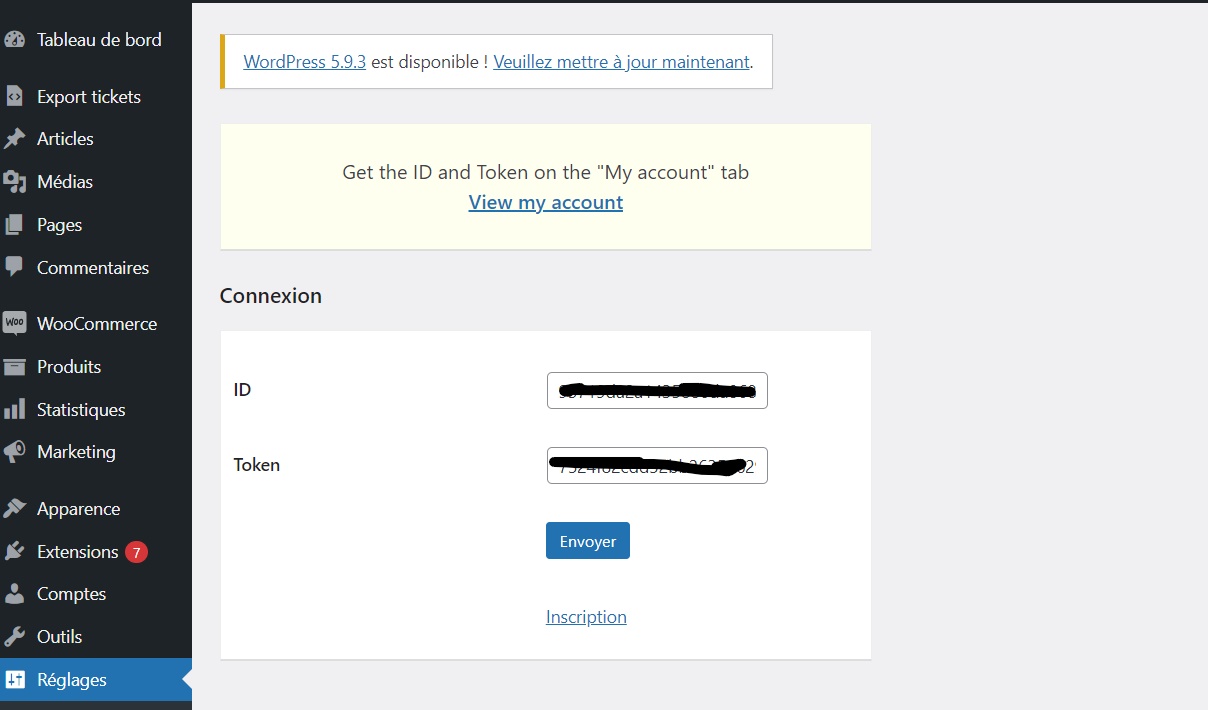
Task: Click the Statistiques bar chart icon
Action: pyautogui.click(x=14, y=410)
